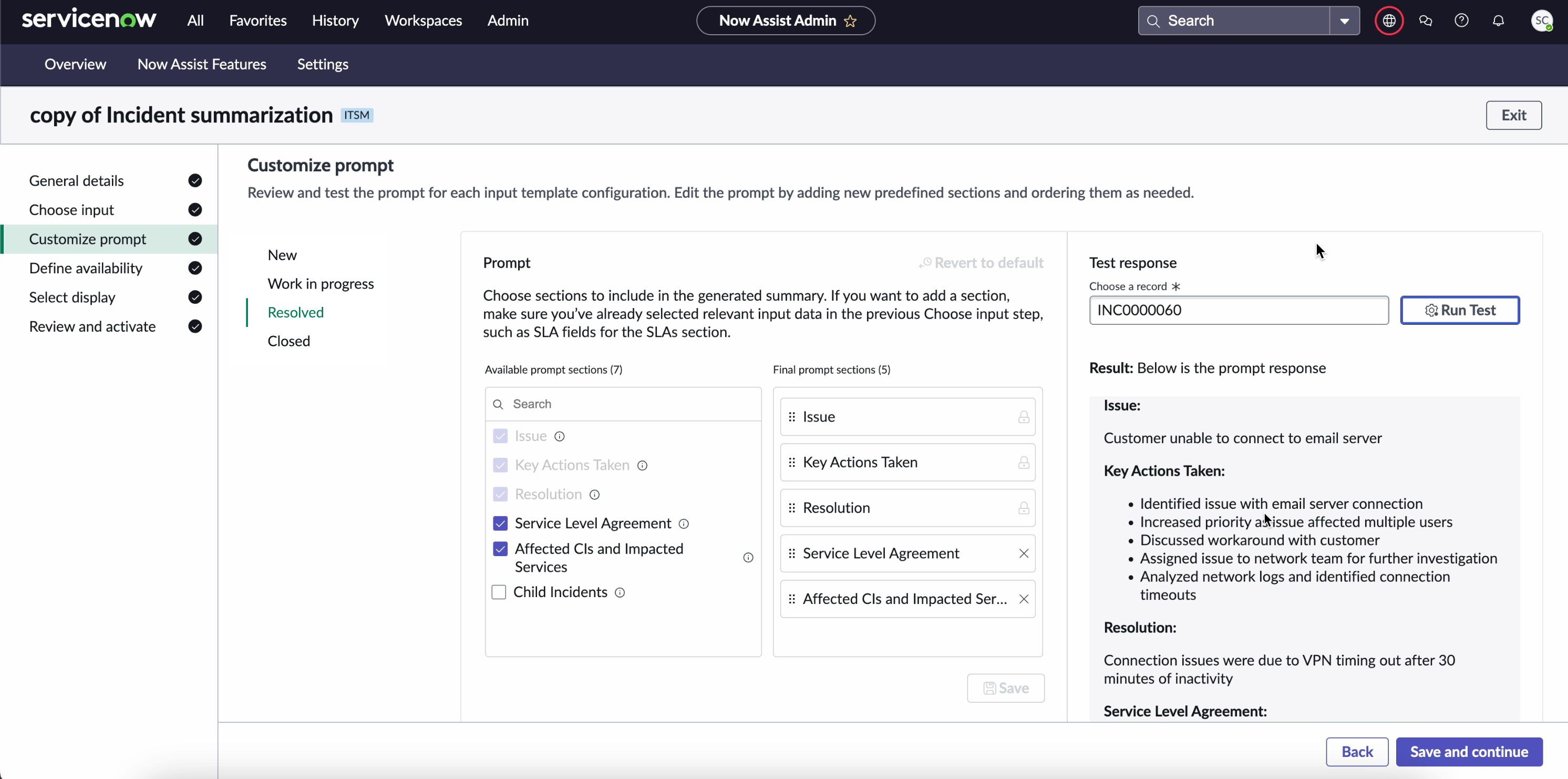
Task: Switch to Now Assist Features tab
Action: pyautogui.click(x=201, y=65)
